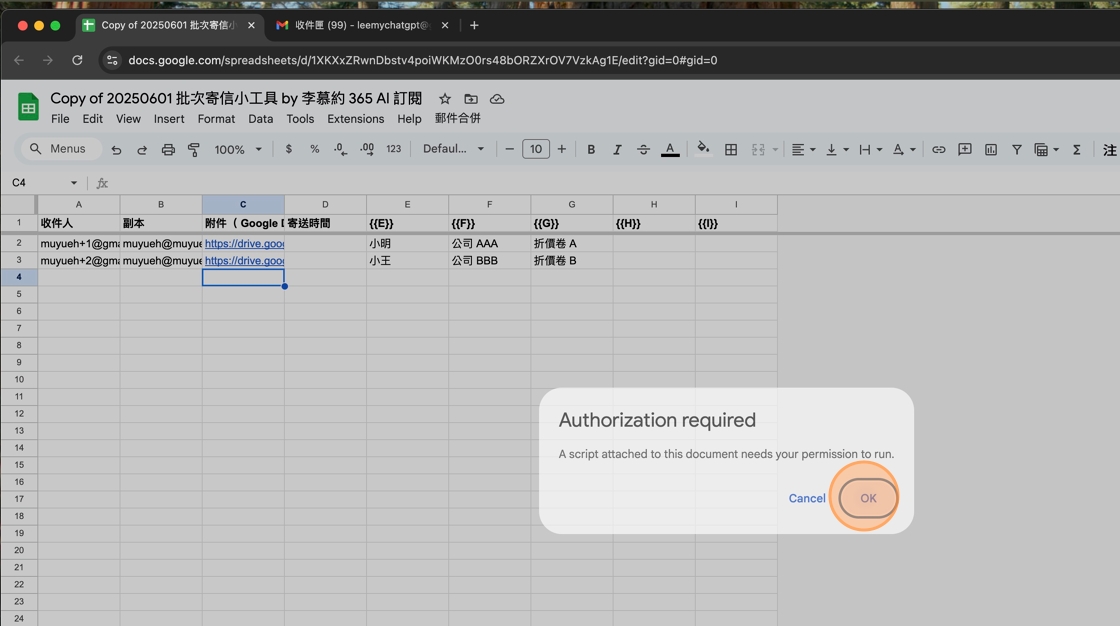Click the OK button in authorization dialog
Image resolution: width=1120 pixels, height=626 pixels.
[868, 498]
